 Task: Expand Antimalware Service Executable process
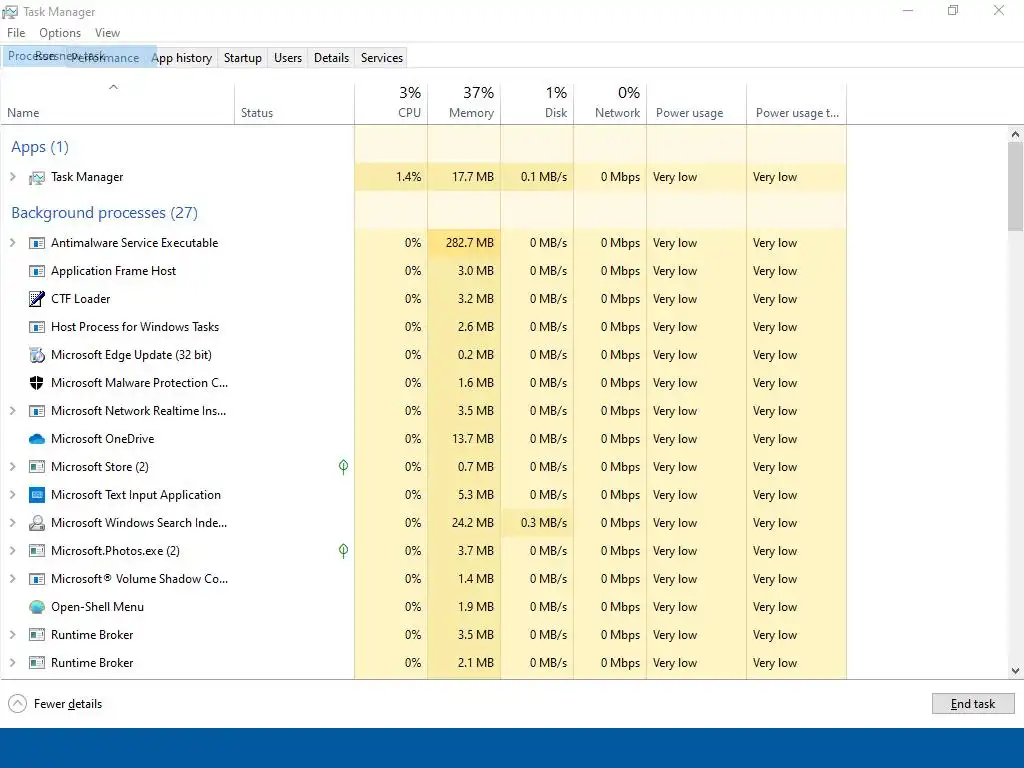[12, 242]
